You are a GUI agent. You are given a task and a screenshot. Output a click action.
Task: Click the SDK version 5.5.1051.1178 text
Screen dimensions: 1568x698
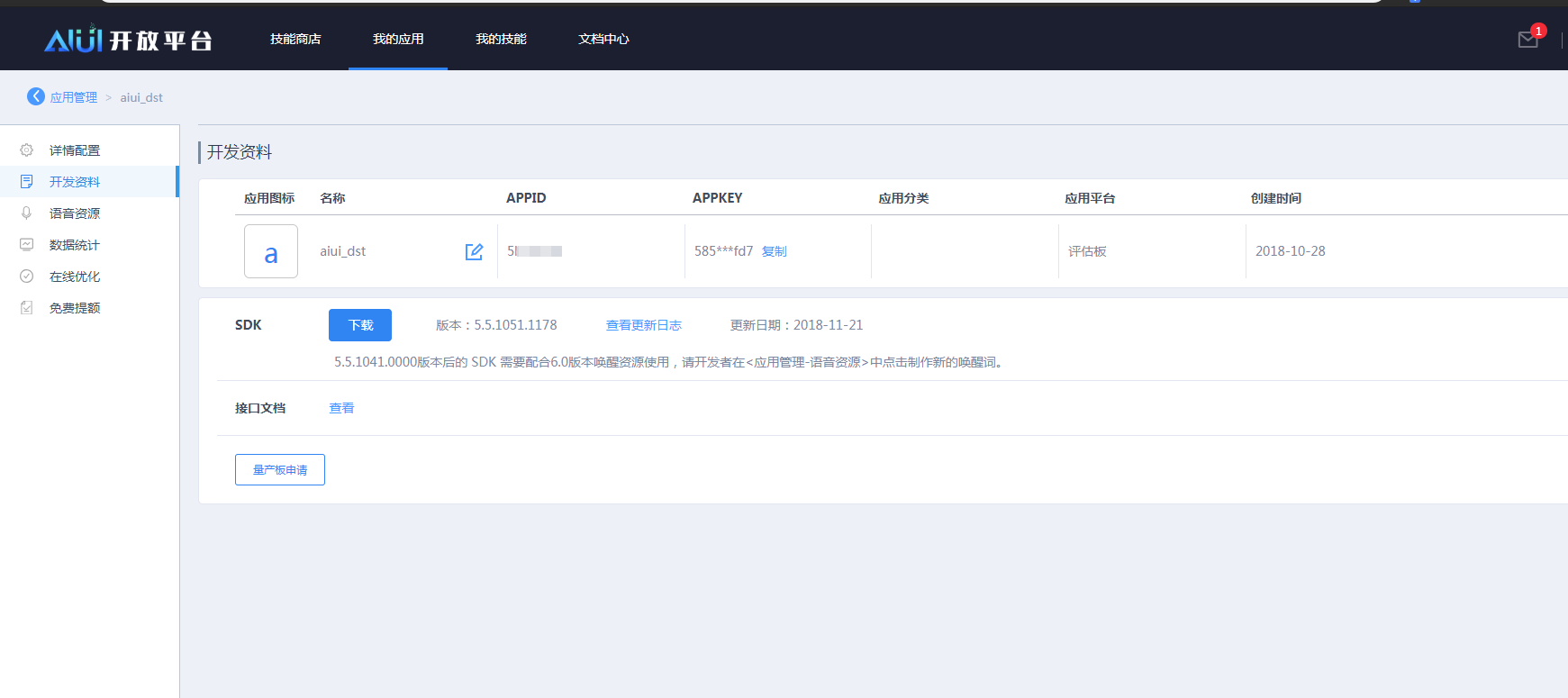pos(496,325)
